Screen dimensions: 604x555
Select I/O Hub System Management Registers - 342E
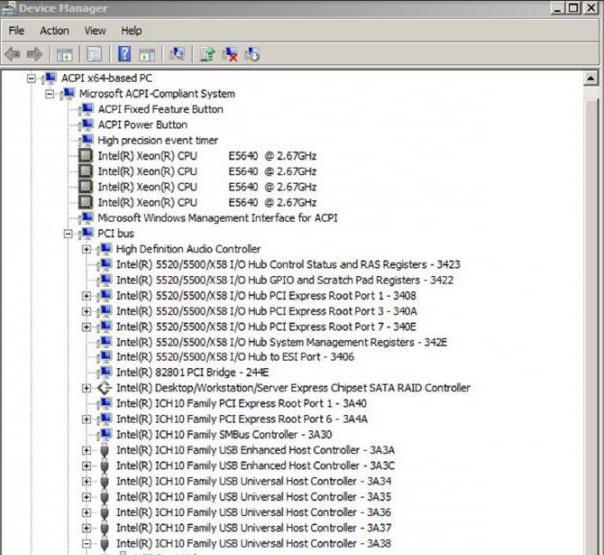click(282, 342)
